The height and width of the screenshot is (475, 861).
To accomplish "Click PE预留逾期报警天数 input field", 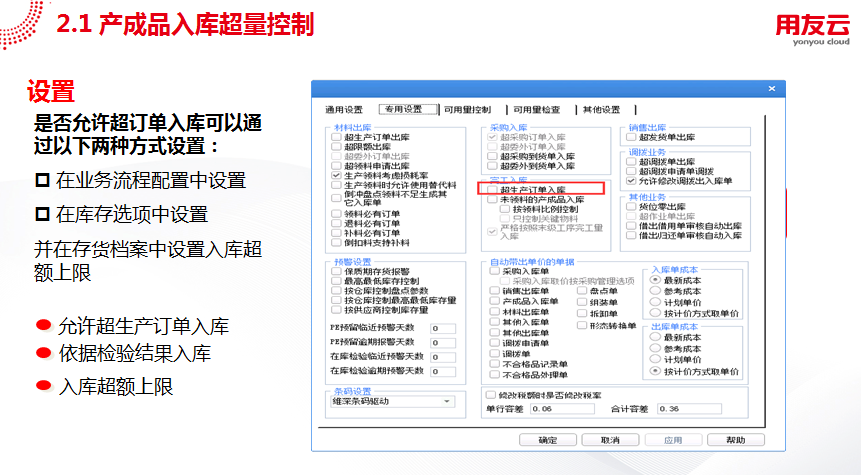I will (443, 343).
